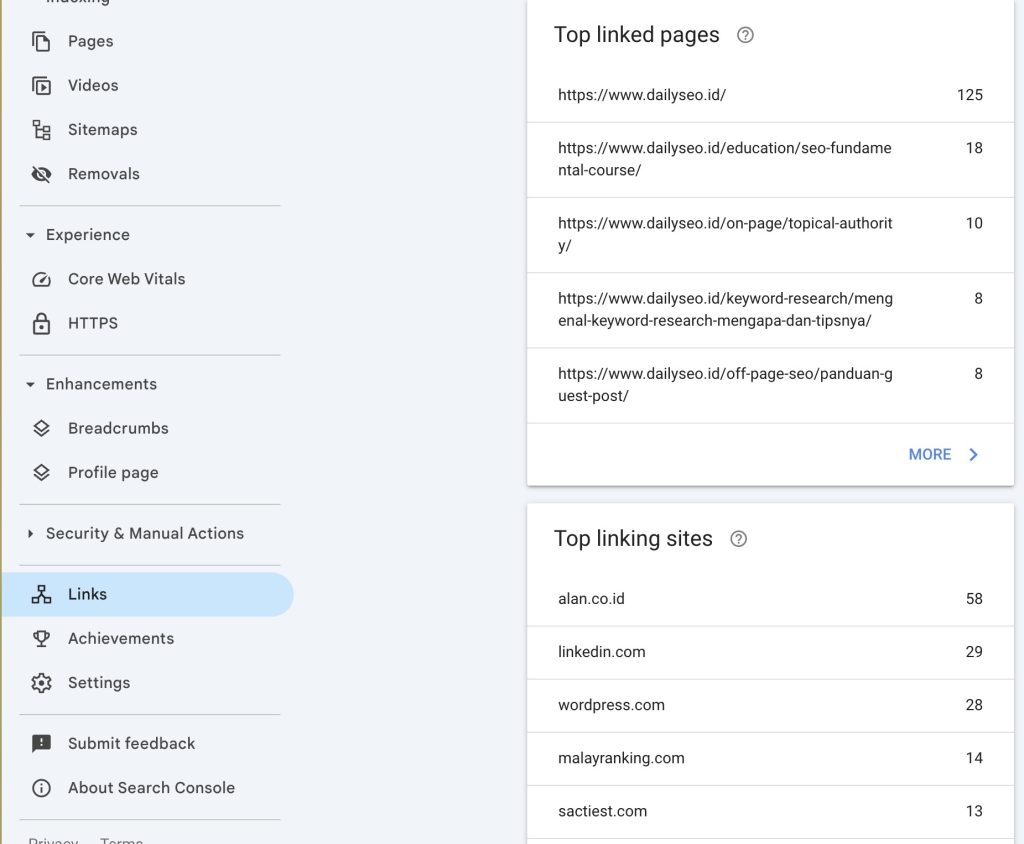Select the Links menu item
The image size is (1024, 844).
click(147, 594)
